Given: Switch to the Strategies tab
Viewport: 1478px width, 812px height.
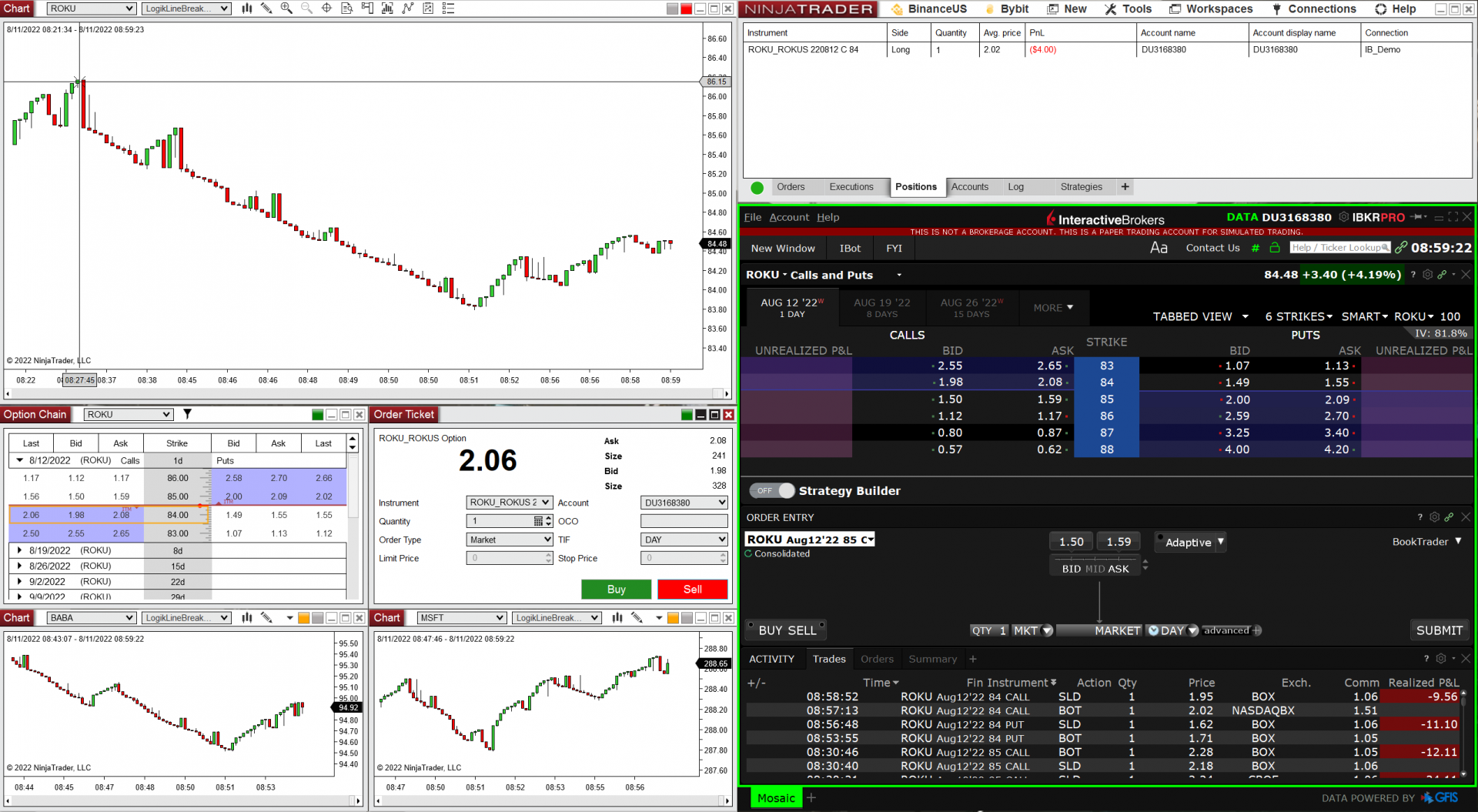Looking at the screenshot, I should tap(1081, 187).
